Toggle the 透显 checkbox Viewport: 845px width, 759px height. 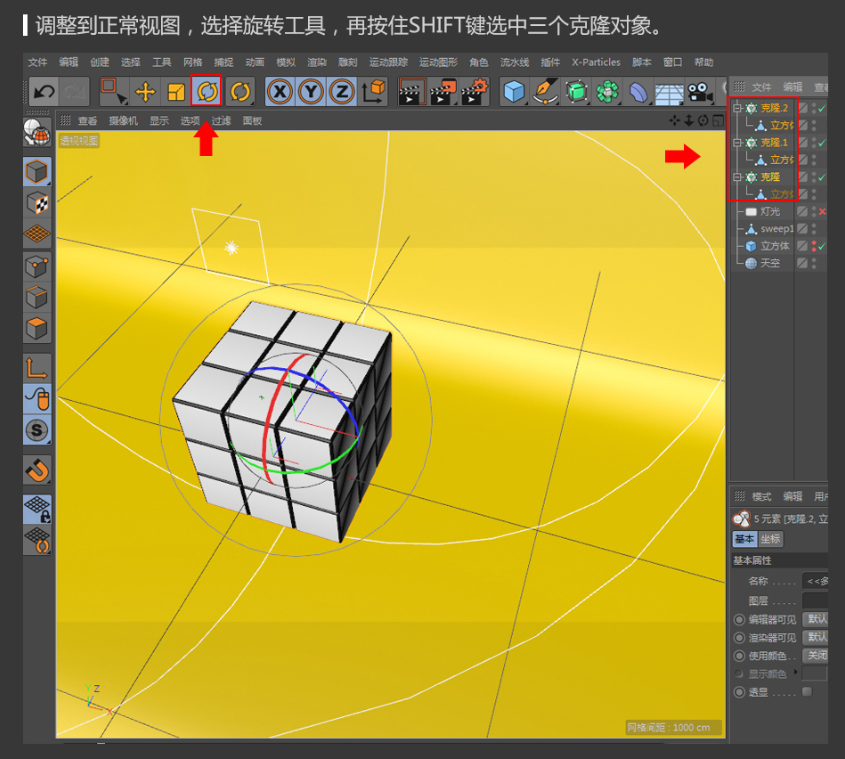tap(807, 691)
